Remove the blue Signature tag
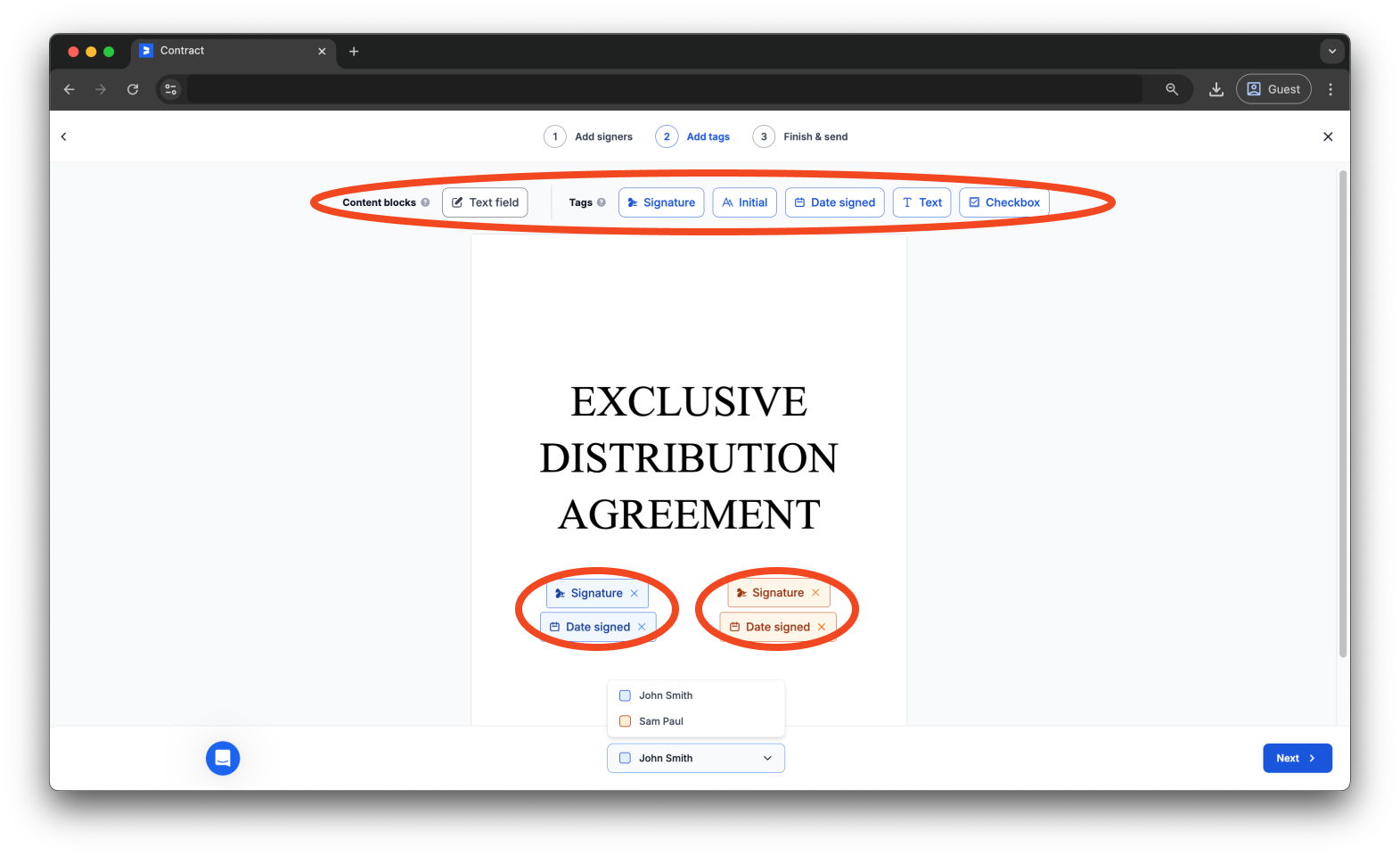Viewport: 1400px width, 856px height. pyautogui.click(x=635, y=593)
